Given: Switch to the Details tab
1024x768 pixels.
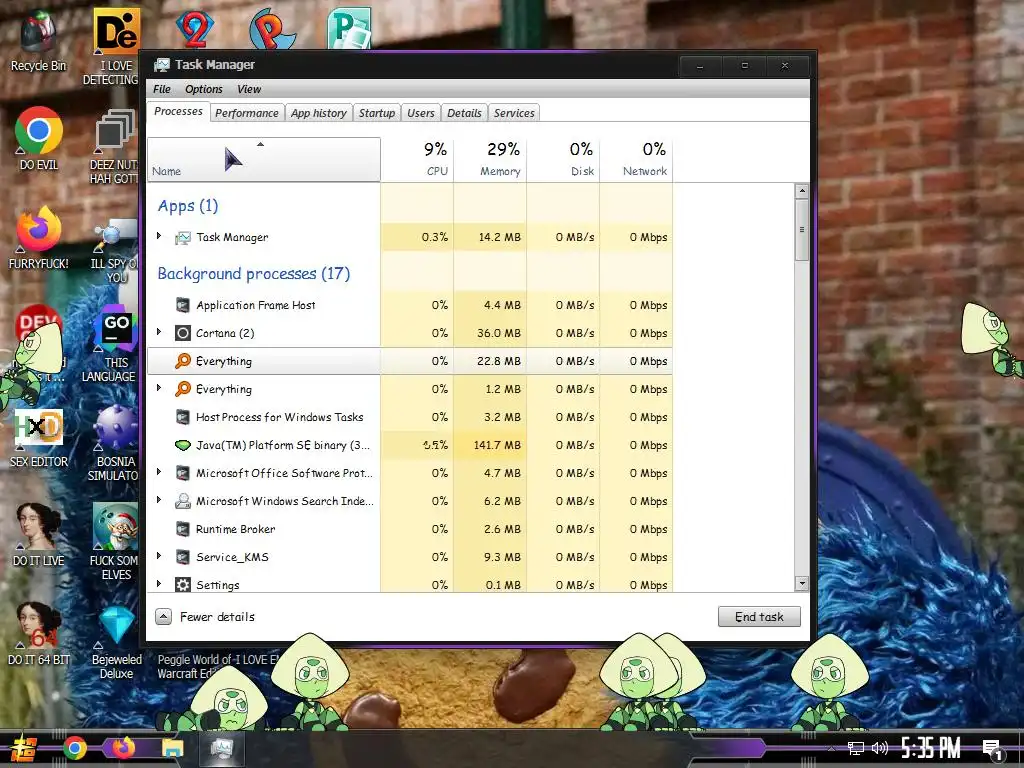Looking at the screenshot, I should pos(464,113).
